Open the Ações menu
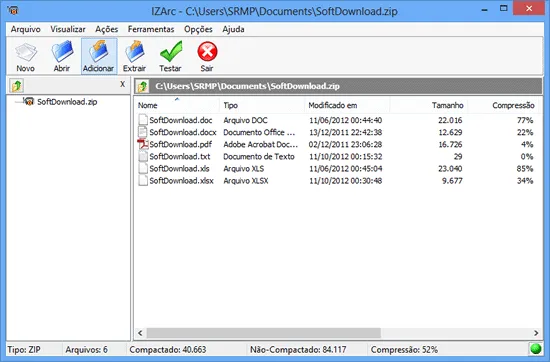This screenshot has width=550, height=362. point(107,29)
